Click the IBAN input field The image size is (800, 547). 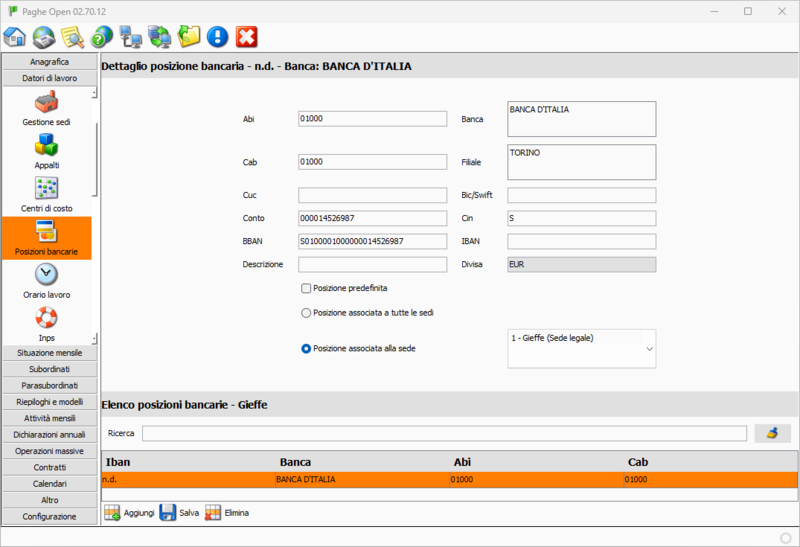tap(581, 241)
